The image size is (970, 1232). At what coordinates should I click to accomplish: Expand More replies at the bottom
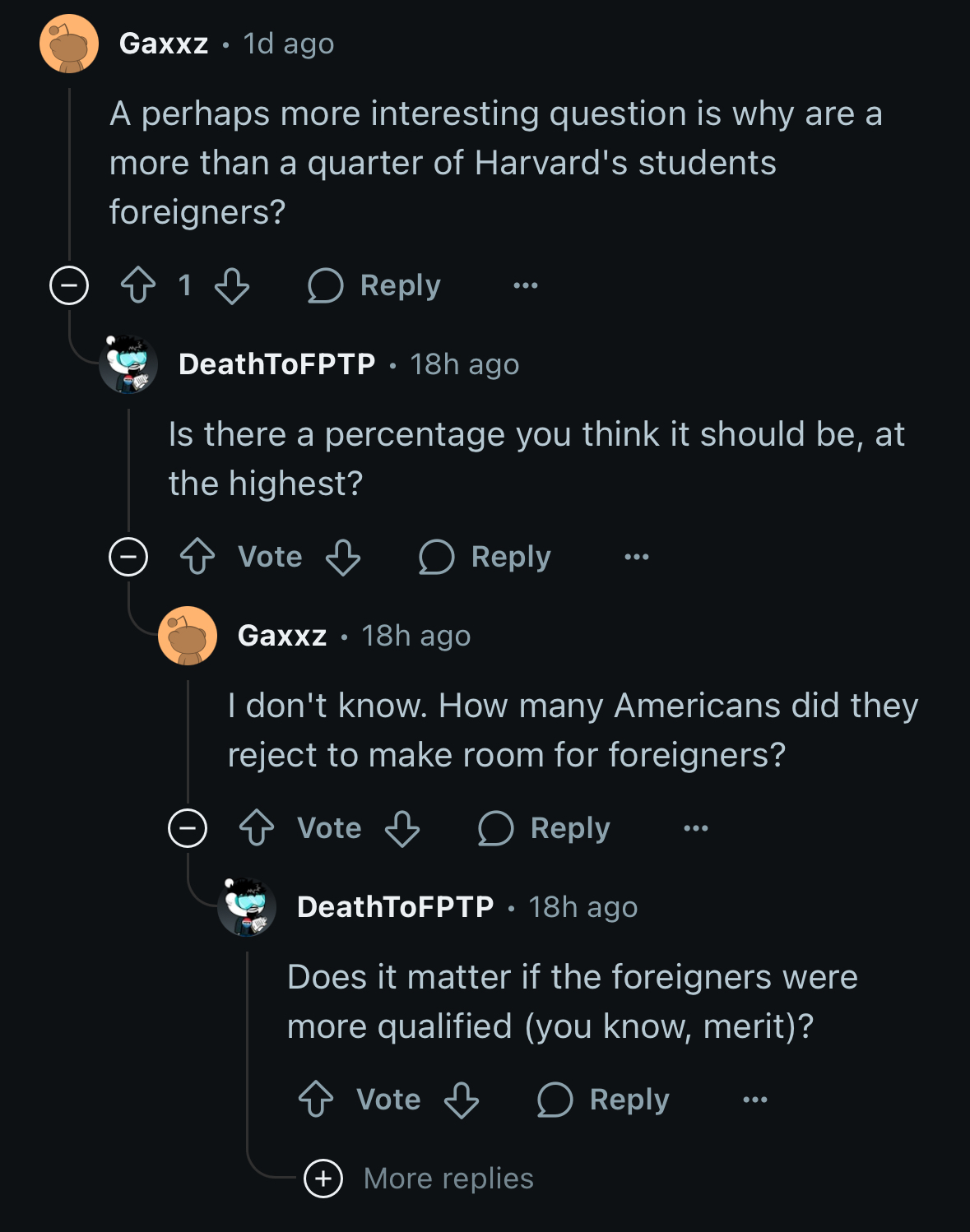tap(419, 1179)
